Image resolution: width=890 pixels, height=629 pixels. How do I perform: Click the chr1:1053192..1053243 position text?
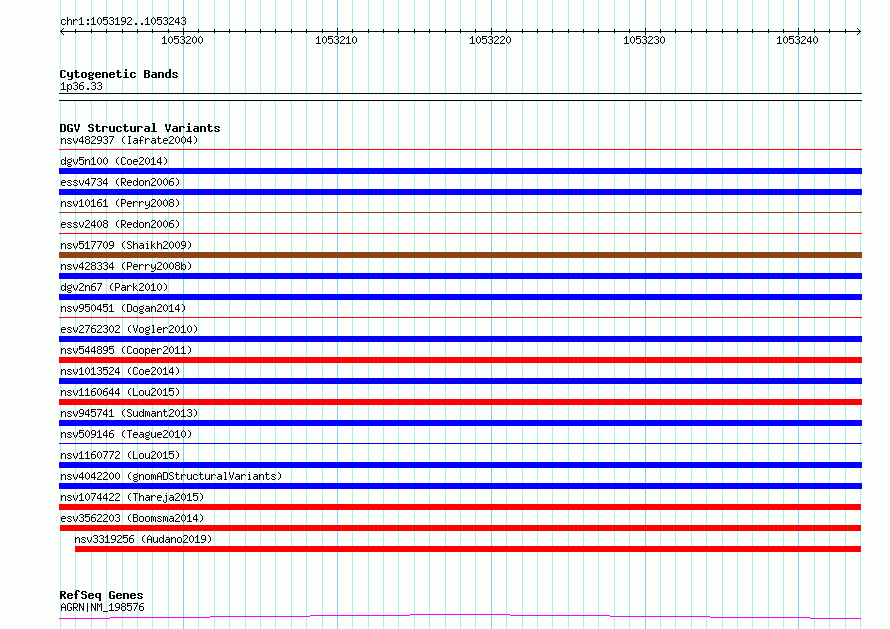tap(123, 22)
